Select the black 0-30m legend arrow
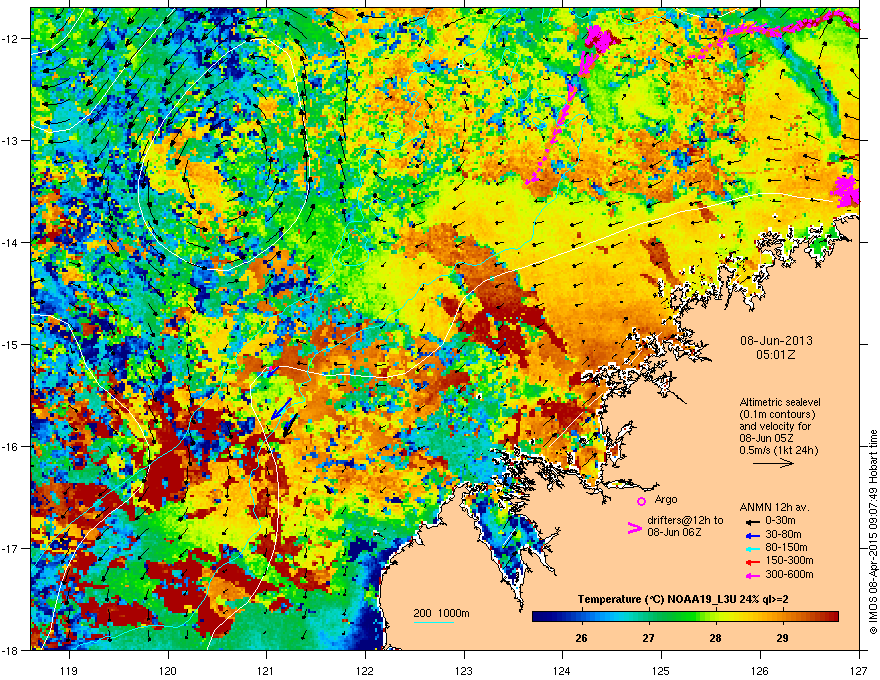Image resolution: width=880 pixels, height=680 pixels. (752, 522)
